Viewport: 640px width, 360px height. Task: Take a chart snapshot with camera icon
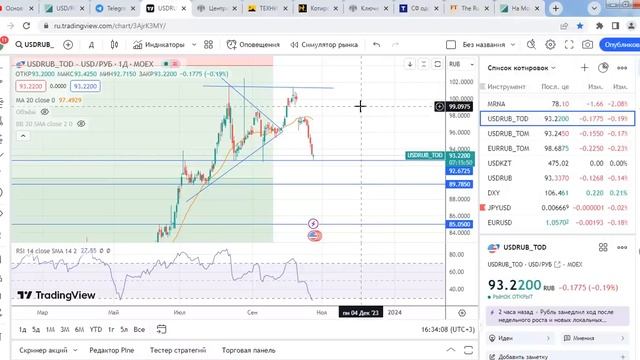587,44
